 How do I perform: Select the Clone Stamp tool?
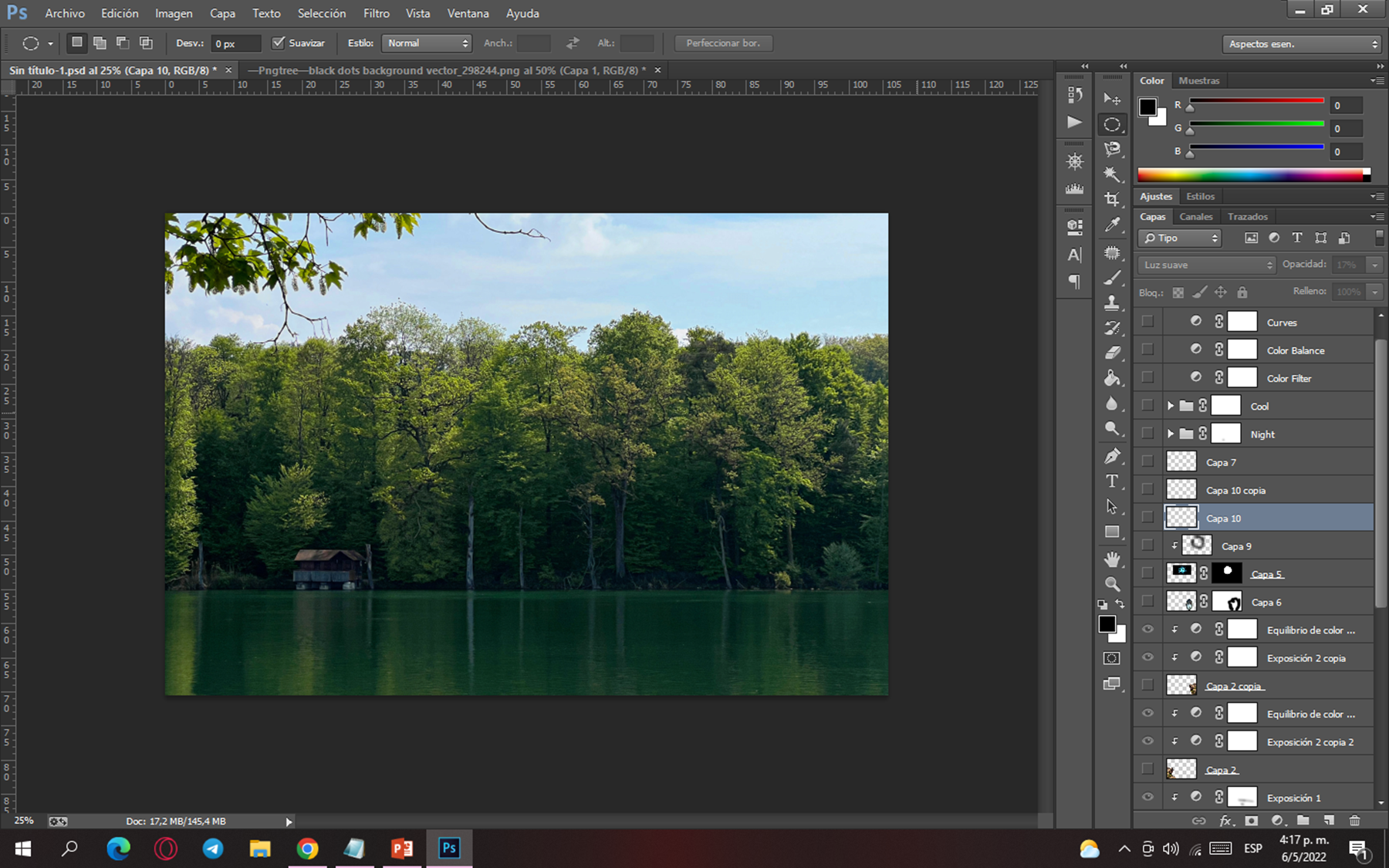1112,302
